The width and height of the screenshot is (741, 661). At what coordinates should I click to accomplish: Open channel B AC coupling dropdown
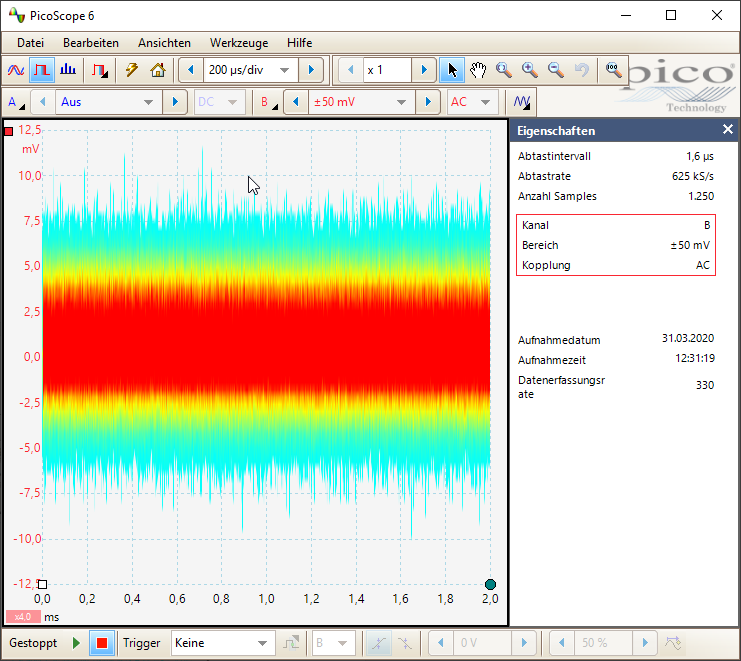[x=472, y=102]
